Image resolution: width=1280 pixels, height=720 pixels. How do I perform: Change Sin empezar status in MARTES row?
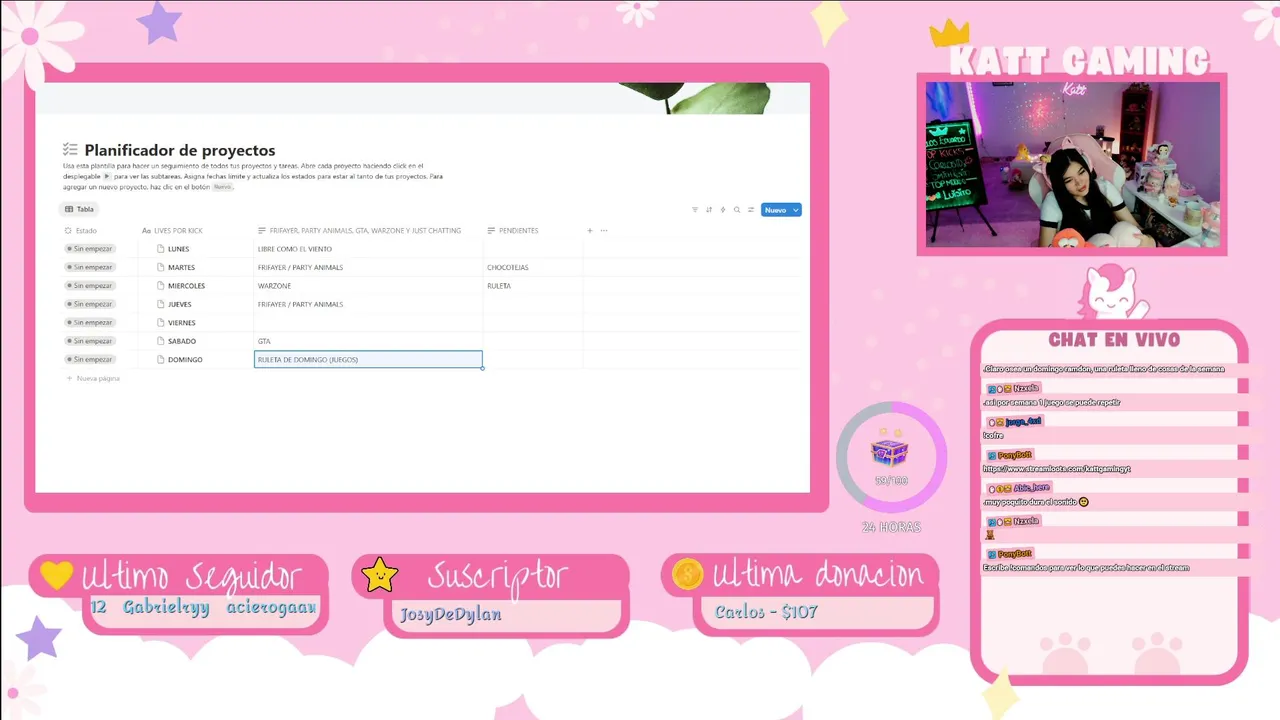(90, 267)
